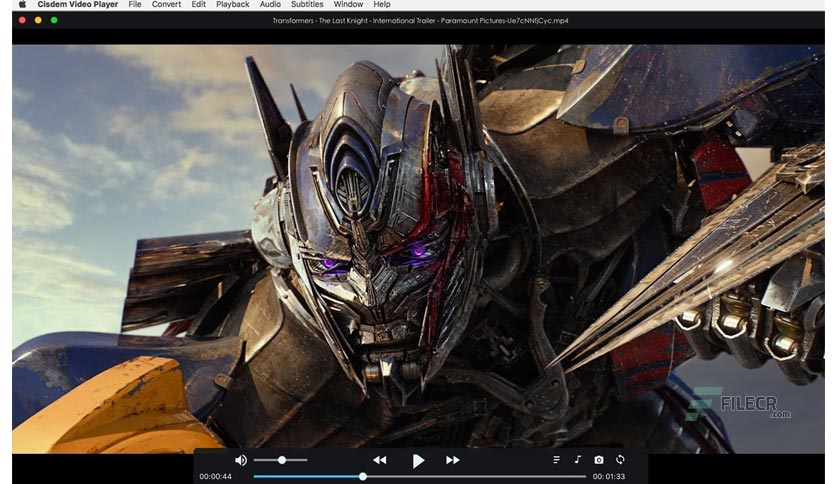Click the playback progress slider knob
Screen dimensions: 836x484
click(363, 477)
